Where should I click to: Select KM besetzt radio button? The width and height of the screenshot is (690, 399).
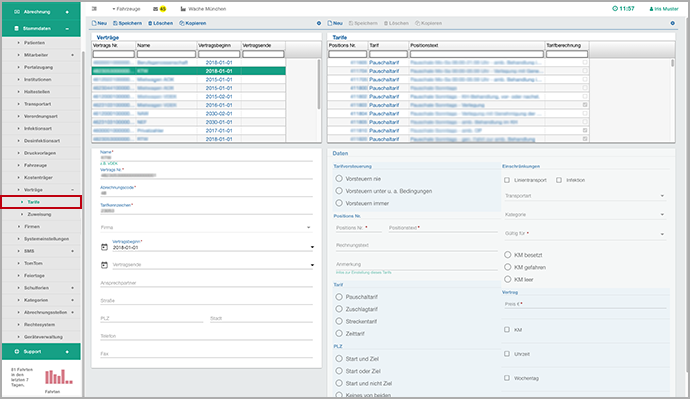508,255
